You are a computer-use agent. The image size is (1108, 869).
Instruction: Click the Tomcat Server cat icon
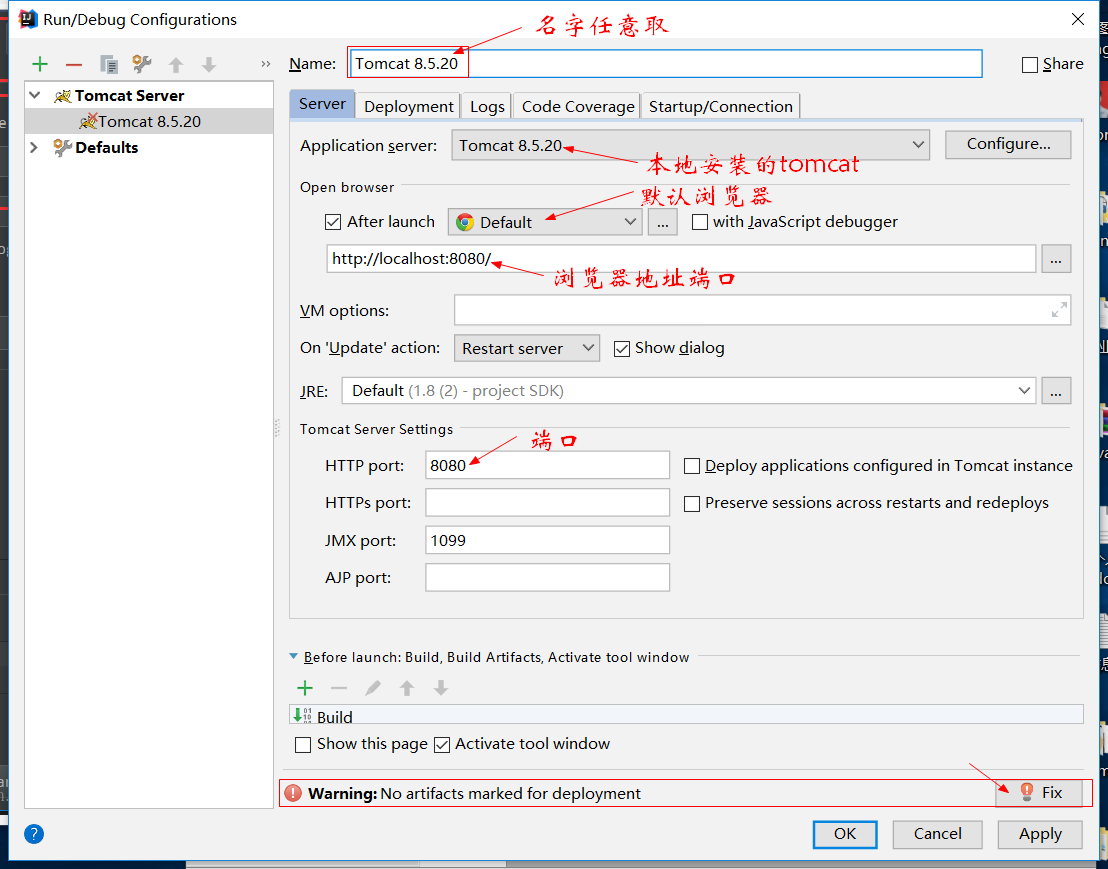62,96
